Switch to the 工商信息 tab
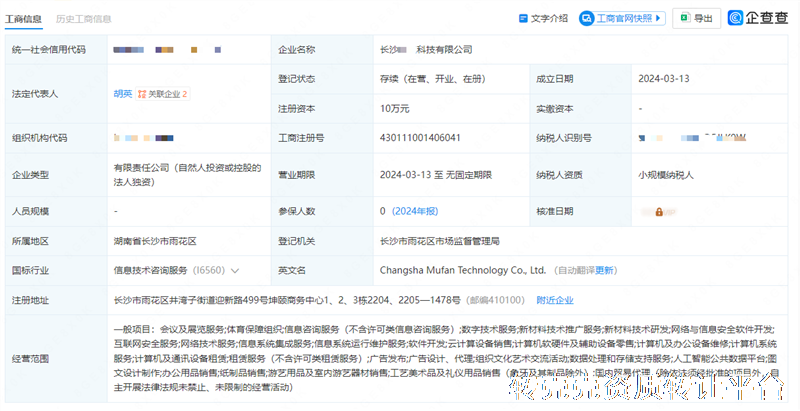Image resolution: width=800 pixels, height=411 pixels. tap(23, 19)
